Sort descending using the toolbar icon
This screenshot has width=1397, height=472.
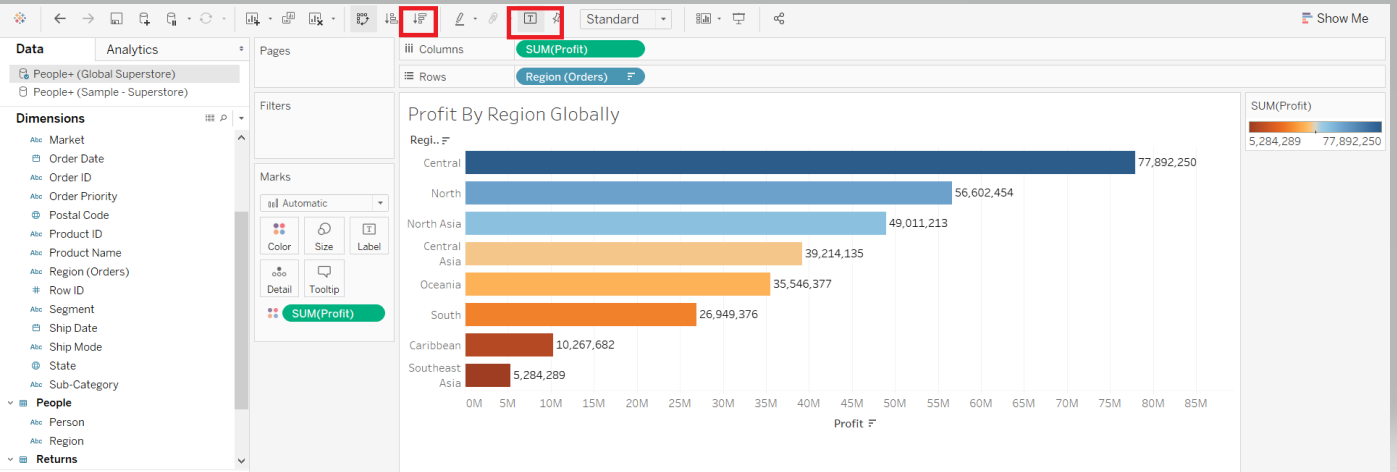click(420, 18)
